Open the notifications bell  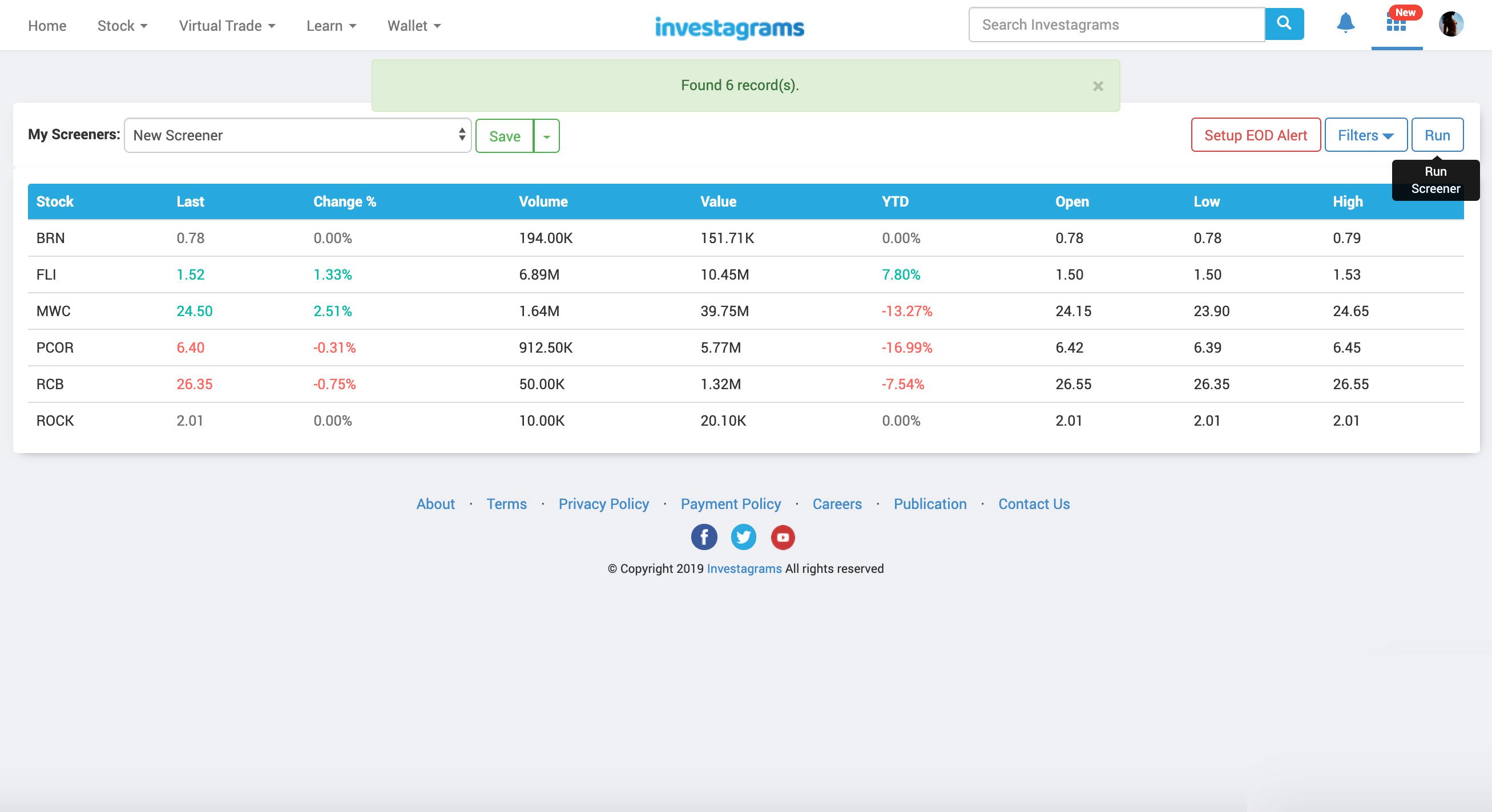[1345, 24]
